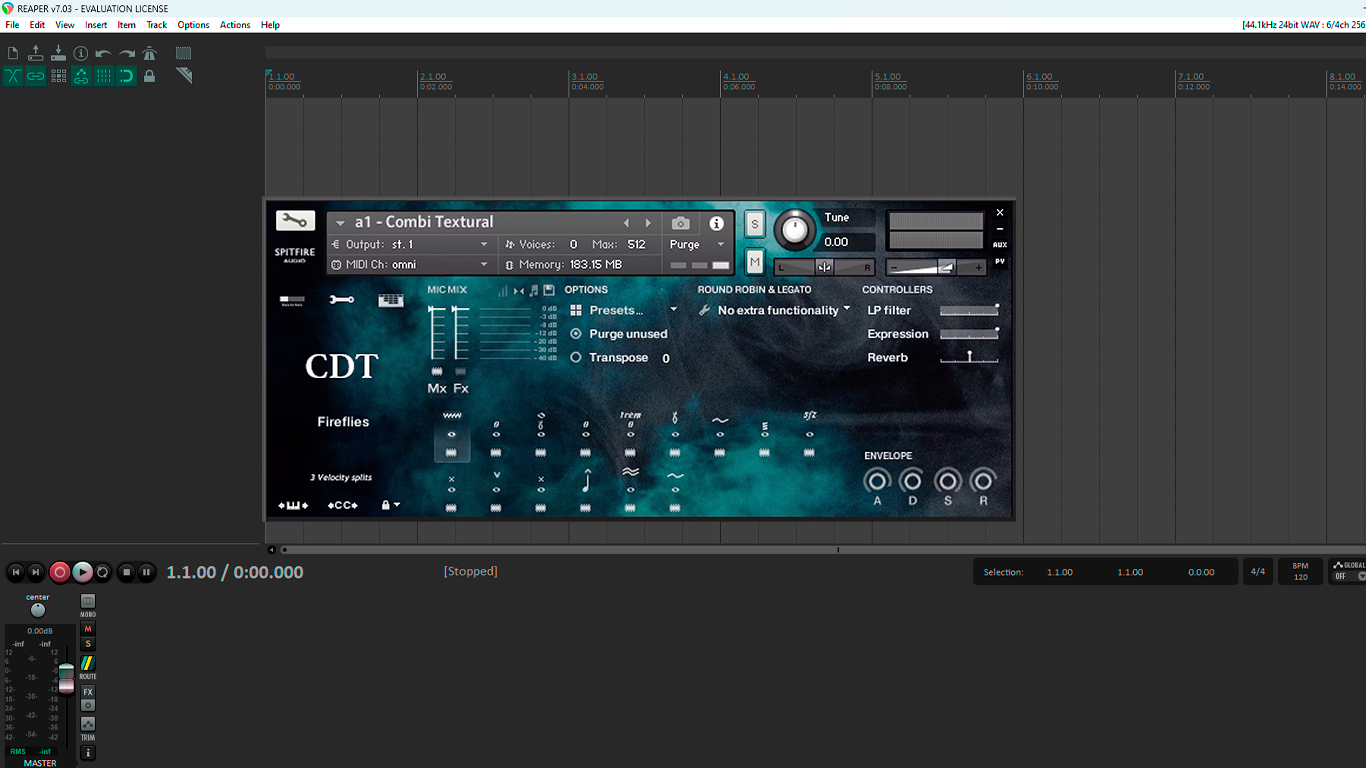
Task: Open the Track menu
Action: (x=157, y=25)
